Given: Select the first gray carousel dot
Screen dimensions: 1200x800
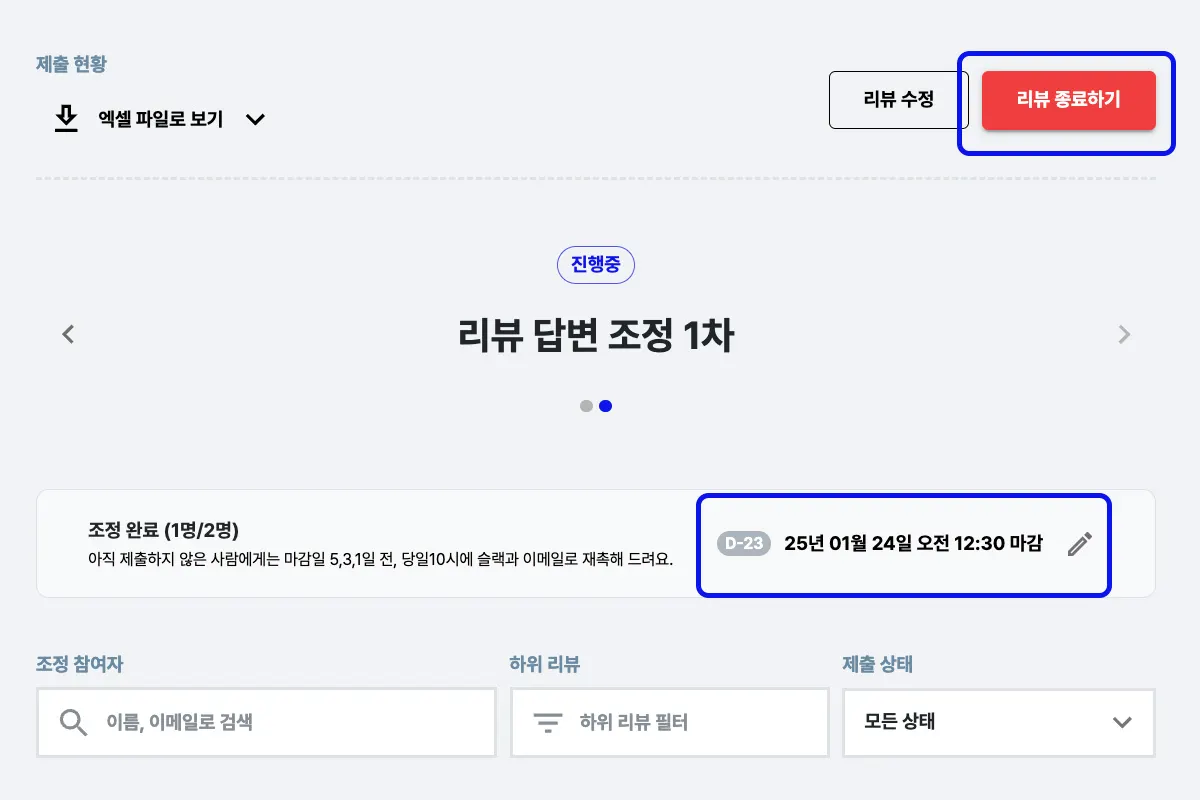Looking at the screenshot, I should [x=586, y=406].
